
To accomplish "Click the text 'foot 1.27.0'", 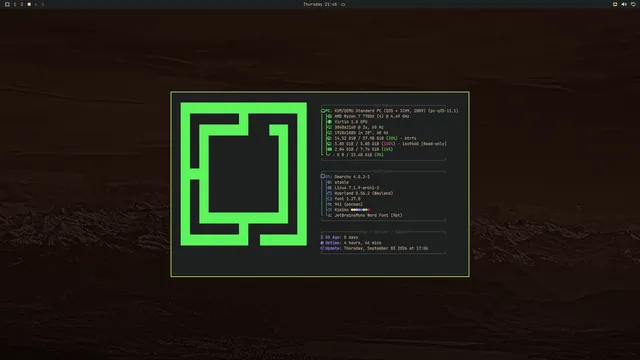I will coord(347,199).
